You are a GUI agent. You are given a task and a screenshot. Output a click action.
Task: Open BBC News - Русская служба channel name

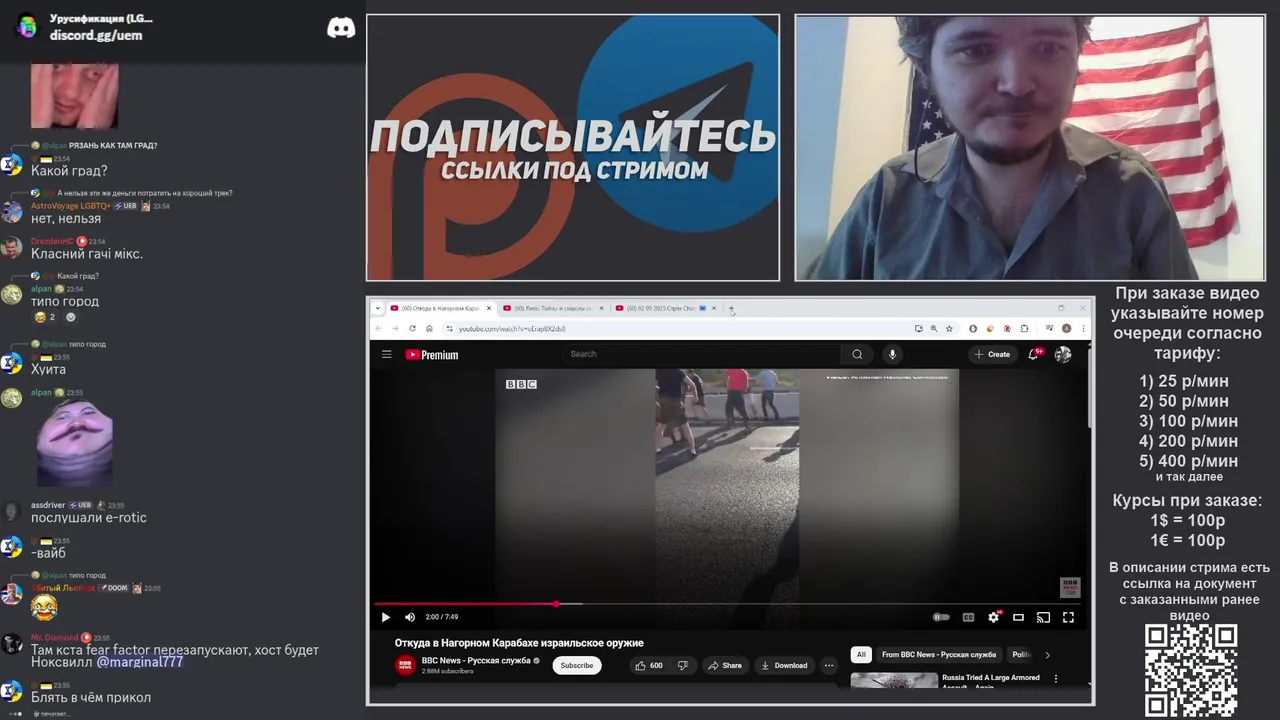(476, 660)
